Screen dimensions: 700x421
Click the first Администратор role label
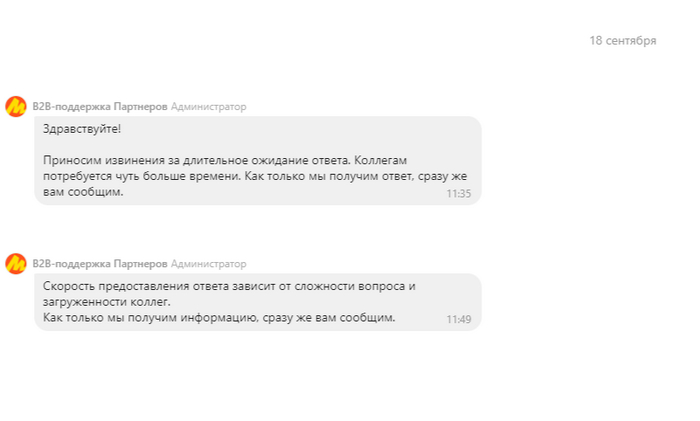(x=208, y=107)
